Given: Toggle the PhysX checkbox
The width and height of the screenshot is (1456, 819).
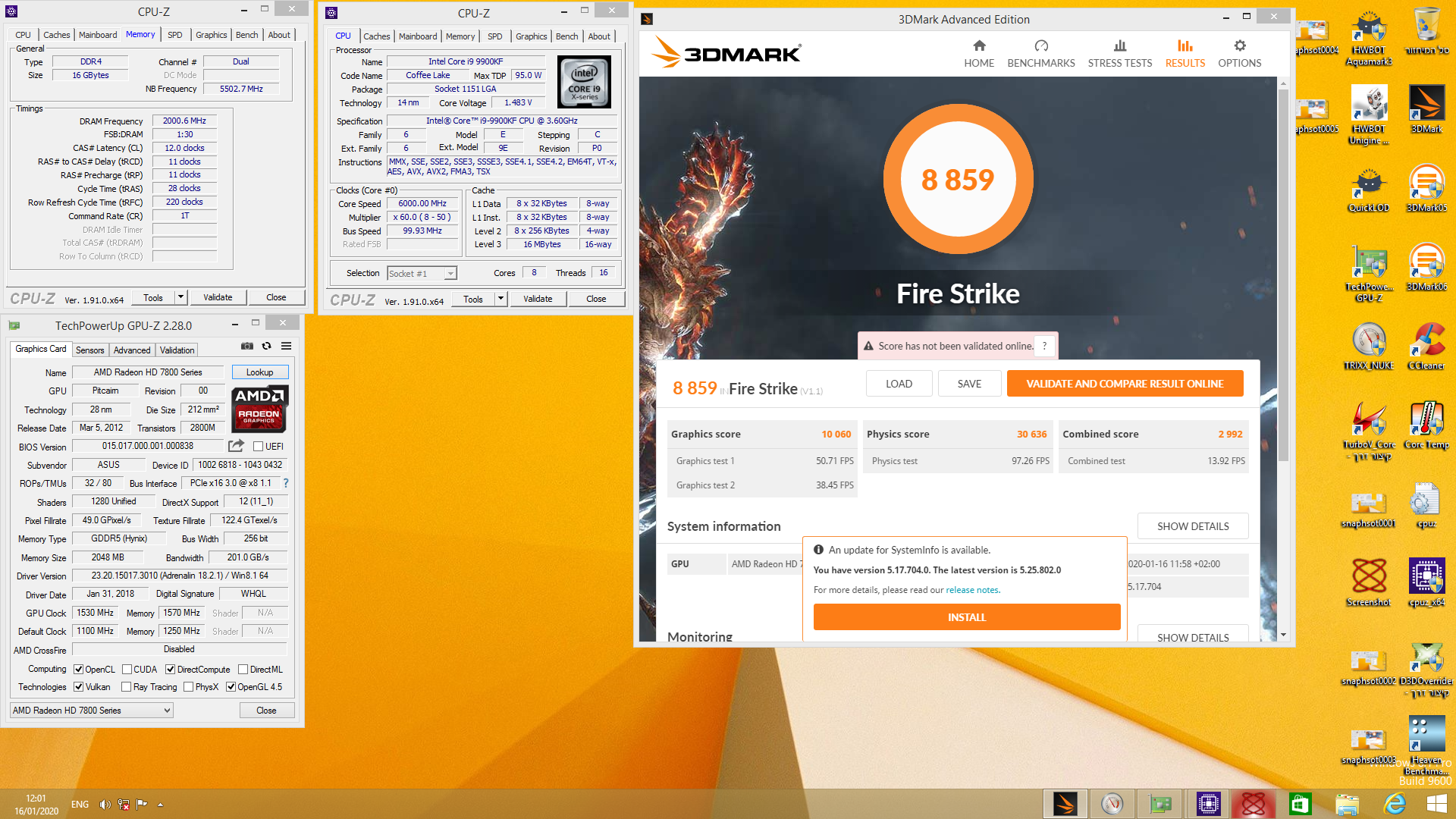Looking at the screenshot, I should 188,687.
